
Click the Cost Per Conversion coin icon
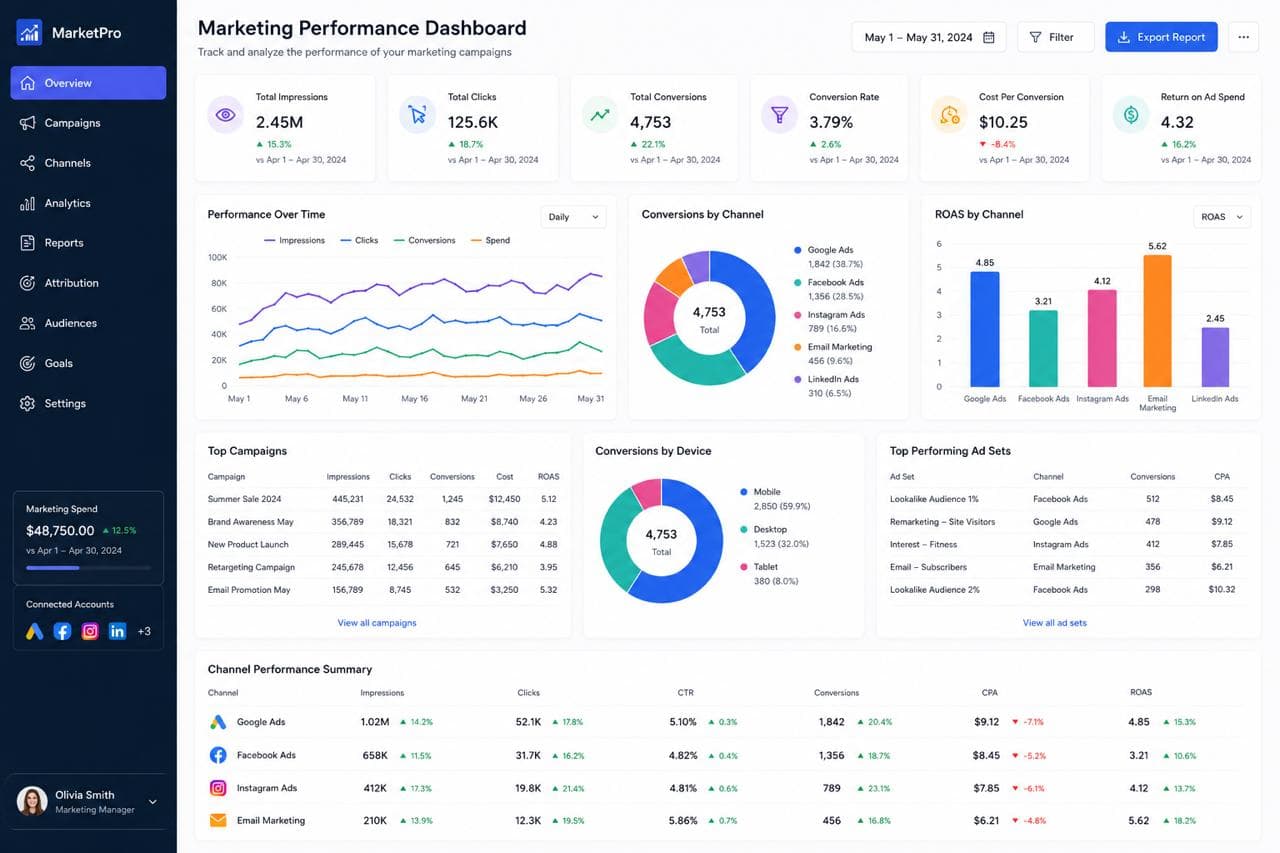click(x=949, y=115)
